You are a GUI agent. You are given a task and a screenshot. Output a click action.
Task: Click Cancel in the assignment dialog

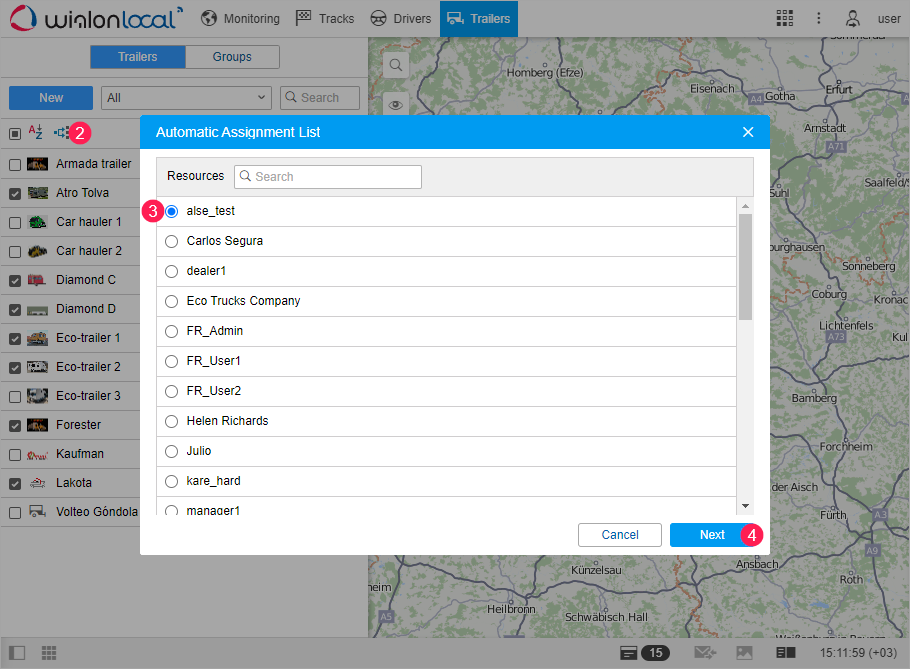pyautogui.click(x=620, y=535)
